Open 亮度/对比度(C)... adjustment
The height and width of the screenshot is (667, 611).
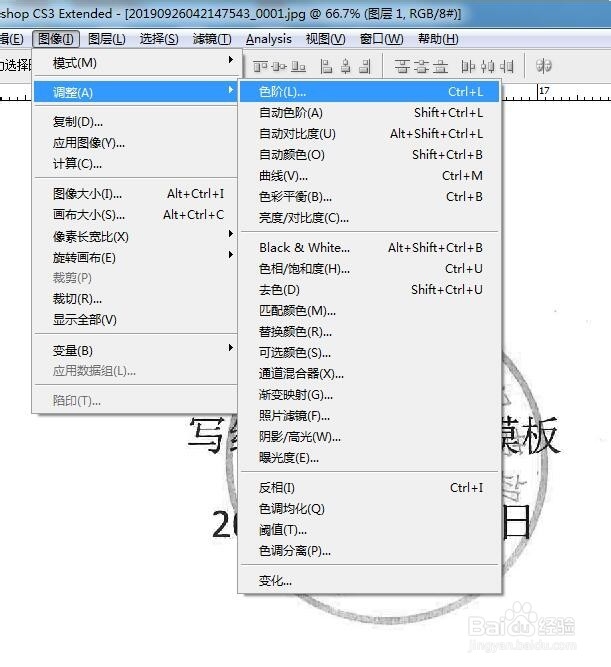(369, 218)
